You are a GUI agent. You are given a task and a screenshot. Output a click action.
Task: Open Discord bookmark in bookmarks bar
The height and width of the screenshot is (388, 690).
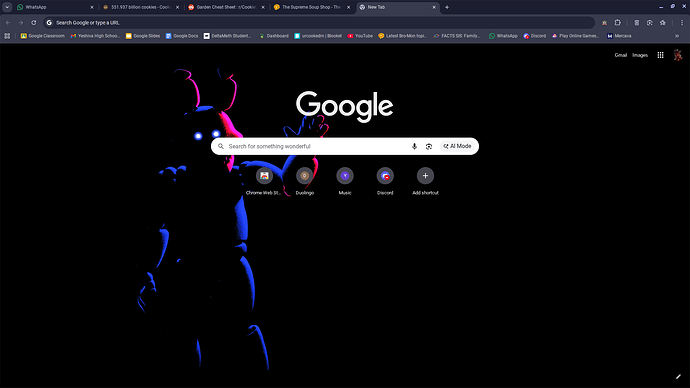coord(535,36)
